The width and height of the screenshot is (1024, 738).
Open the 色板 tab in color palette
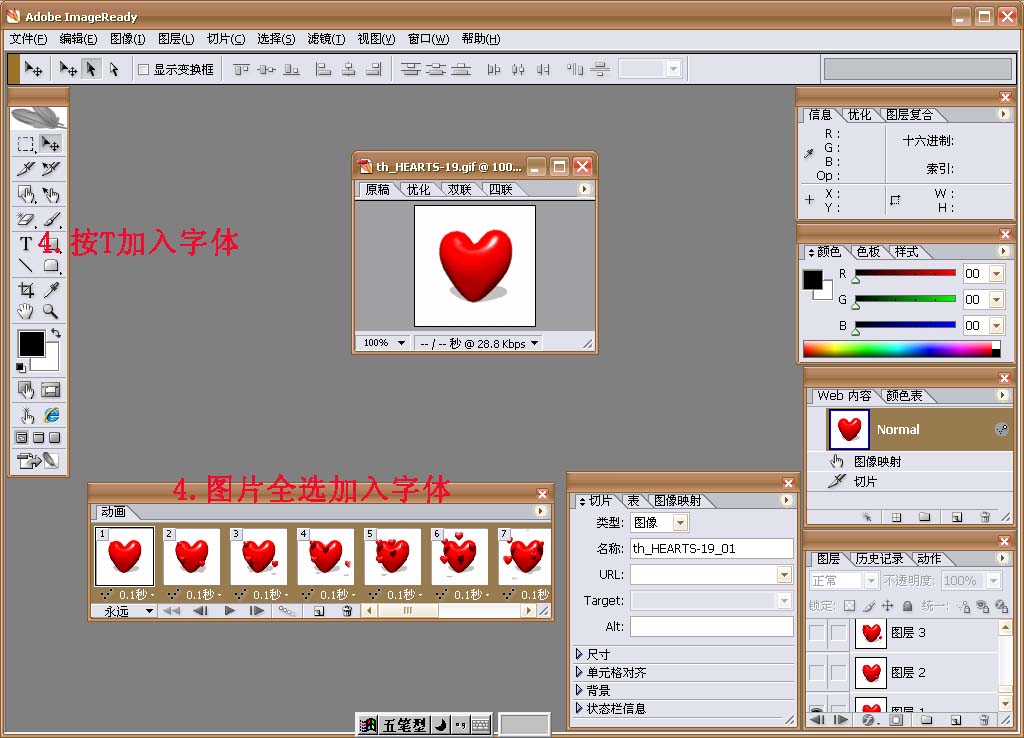pos(868,251)
